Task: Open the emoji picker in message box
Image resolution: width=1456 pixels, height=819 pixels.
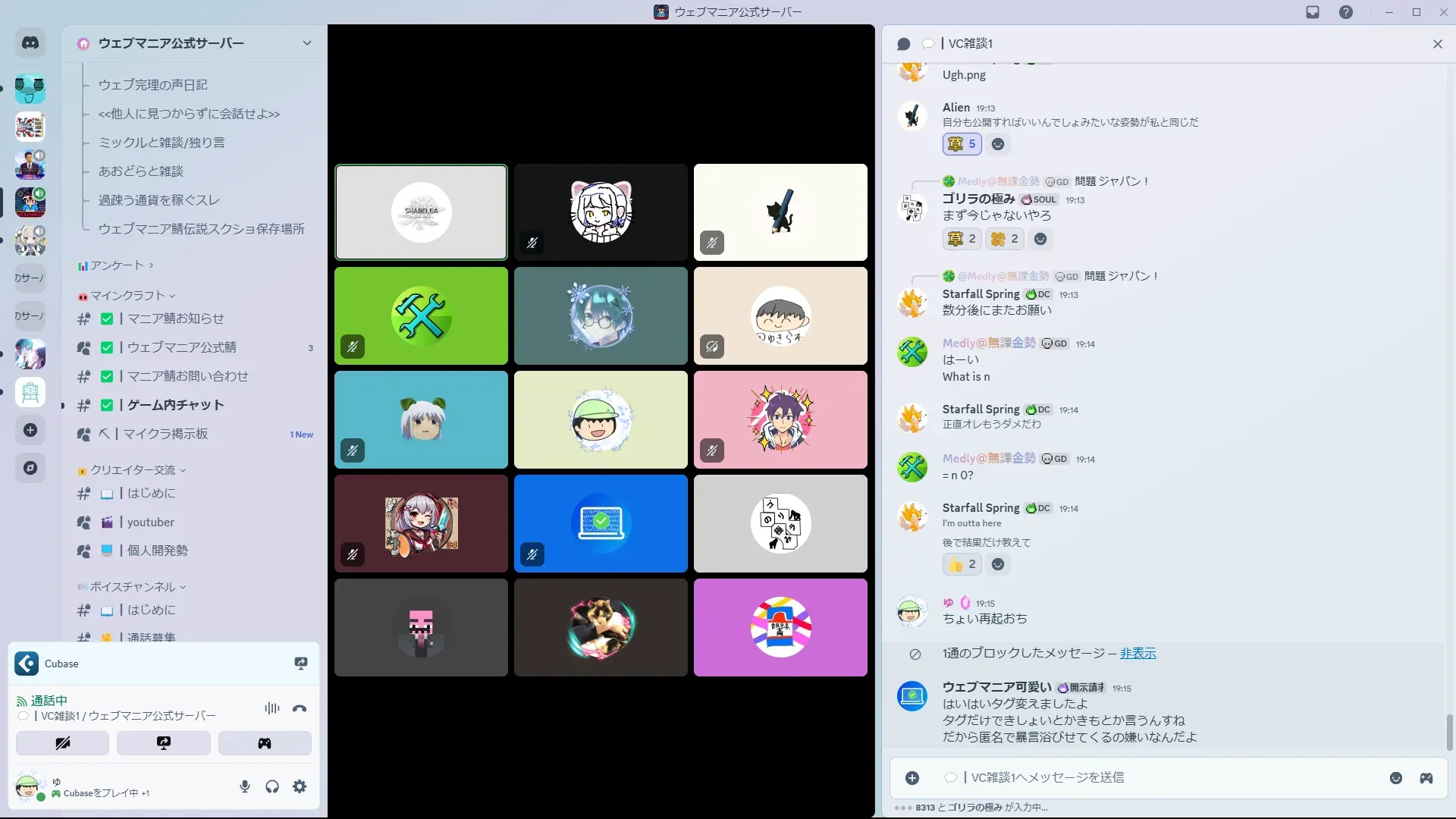Action: [1395, 778]
